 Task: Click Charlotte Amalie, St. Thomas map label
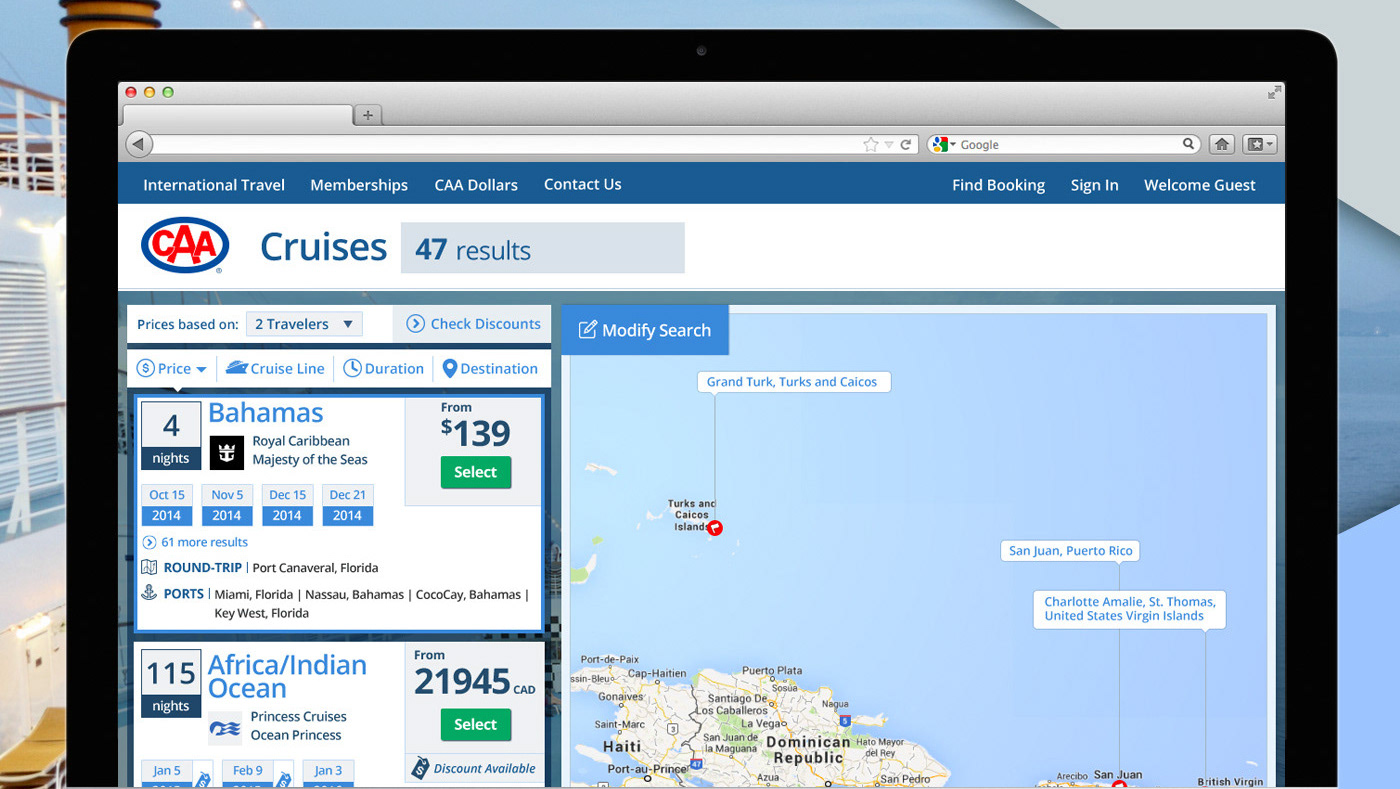(x=1130, y=609)
